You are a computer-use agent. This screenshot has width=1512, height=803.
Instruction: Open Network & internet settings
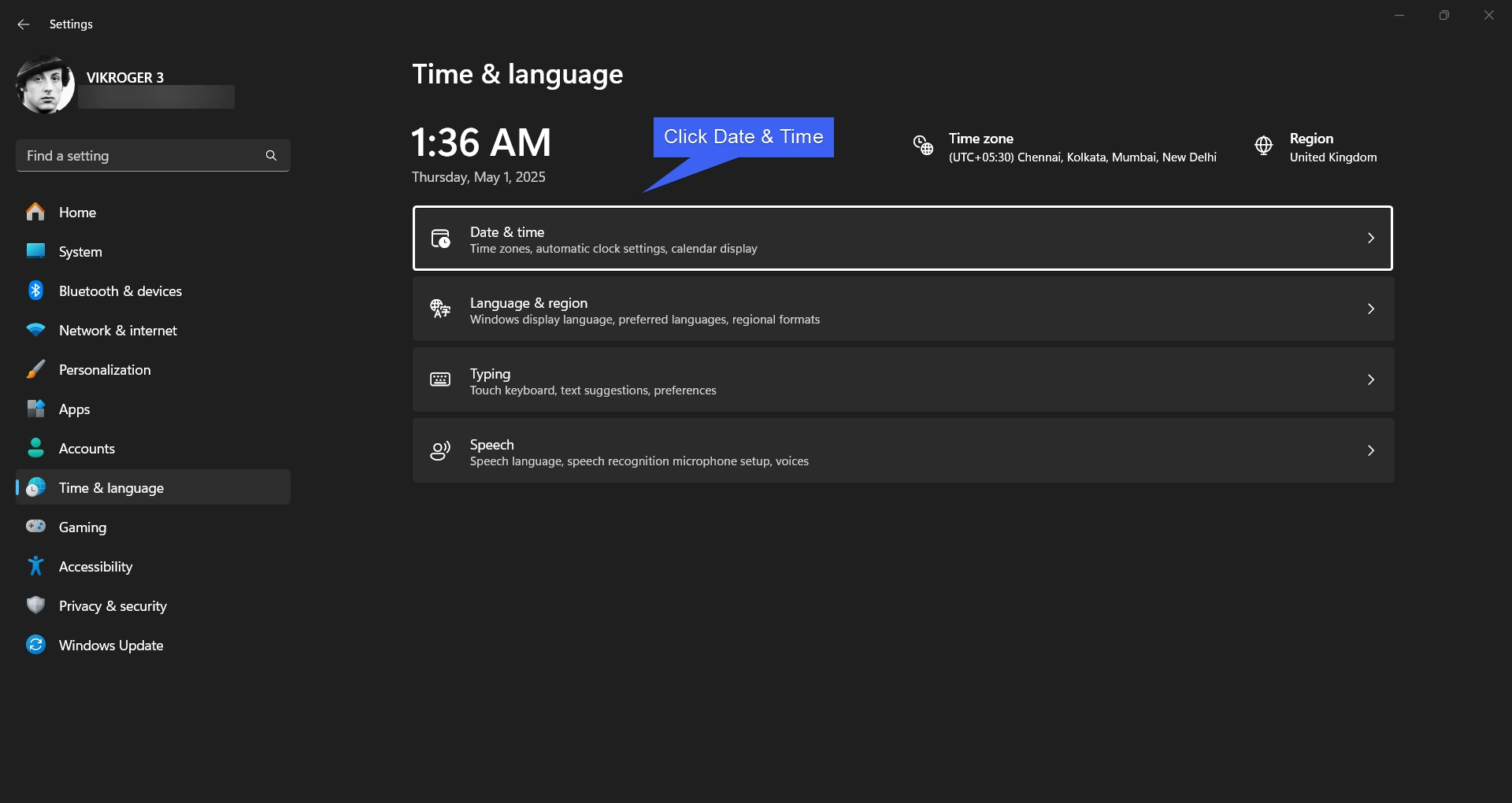click(118, 330)
